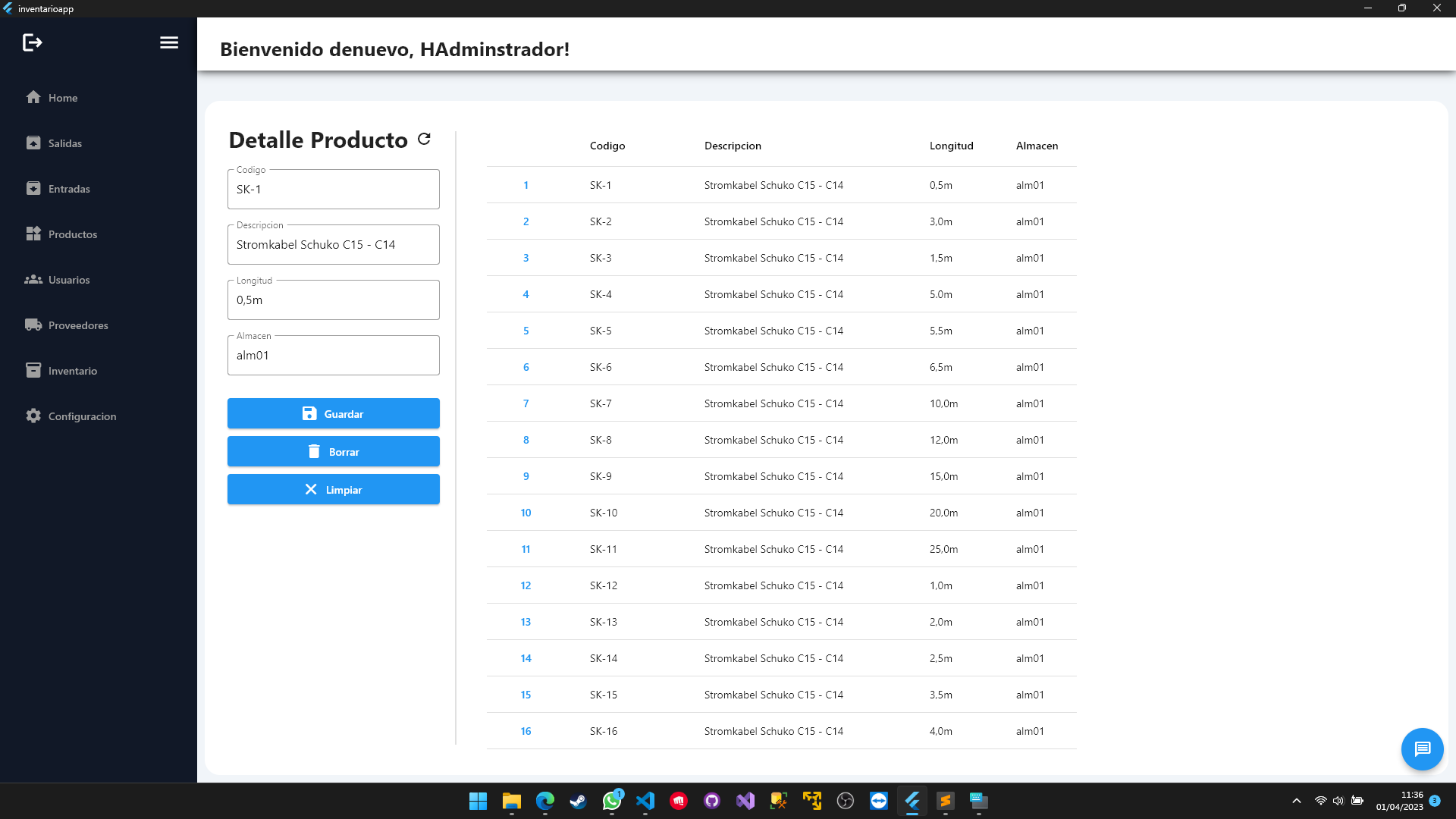Click the Codigo input field
The width and height of the screenshot is (1456, 819).
pyautogui.click(x=334, y=189)
